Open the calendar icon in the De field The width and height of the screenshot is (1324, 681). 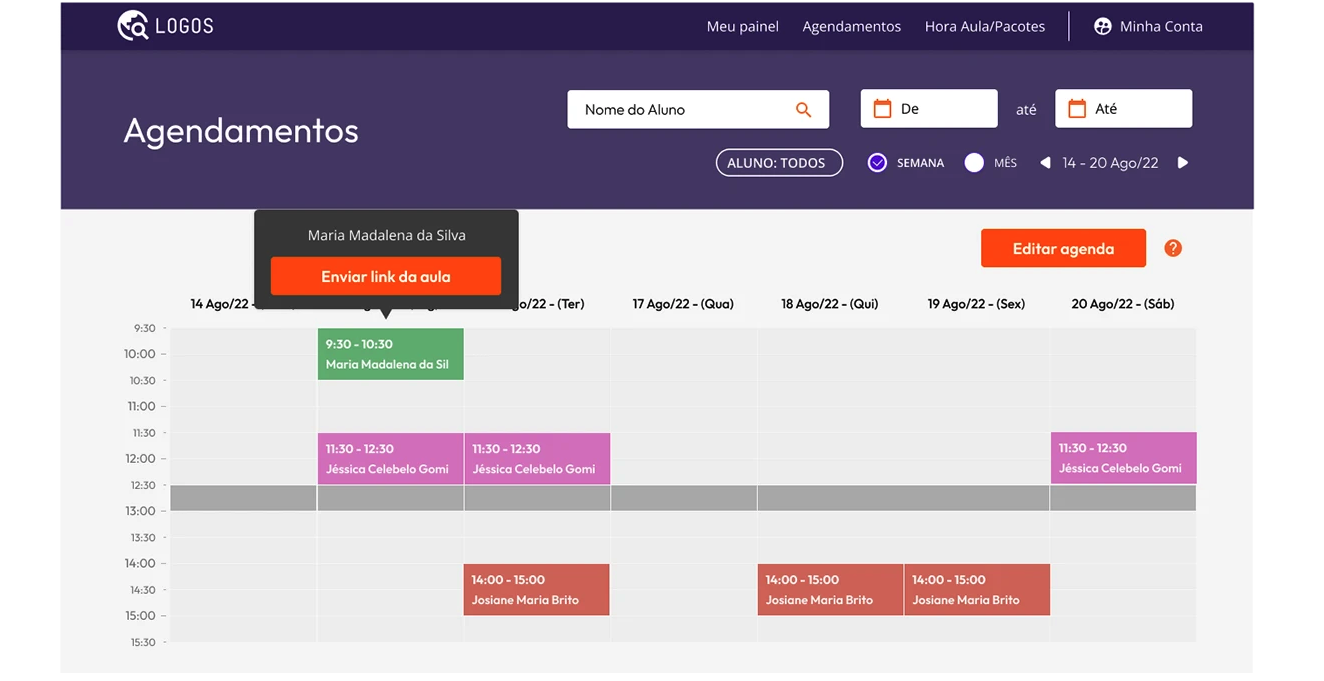pyautogui.click(x=882, y=109)
